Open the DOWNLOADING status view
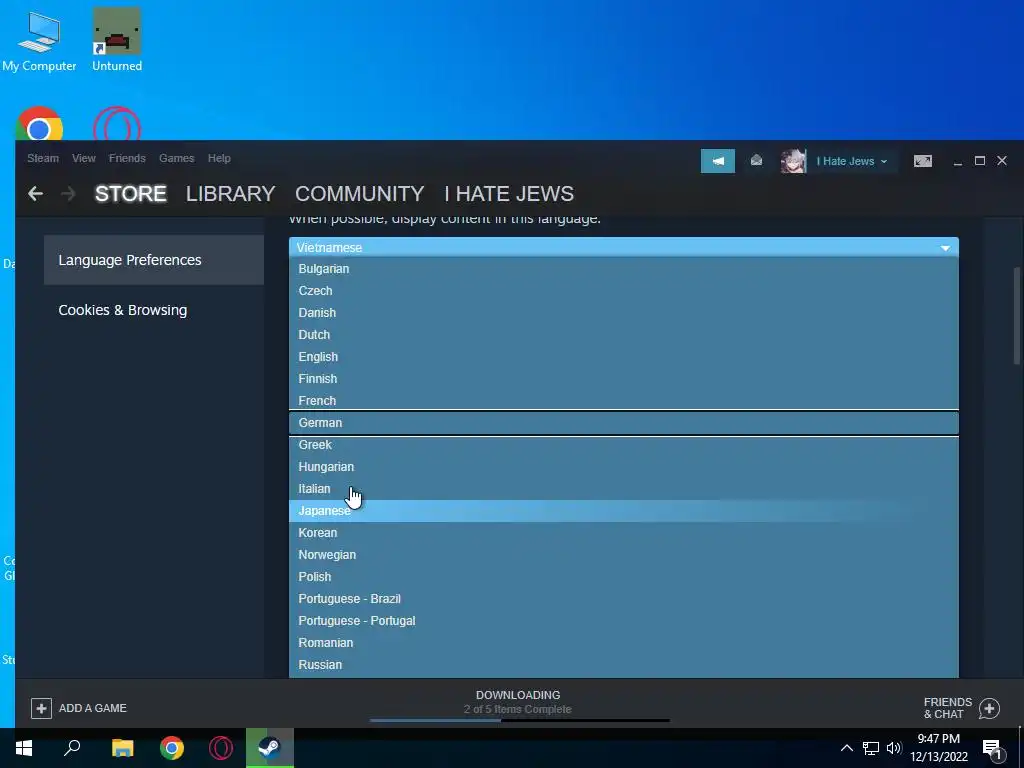 [x=518, y=695]
